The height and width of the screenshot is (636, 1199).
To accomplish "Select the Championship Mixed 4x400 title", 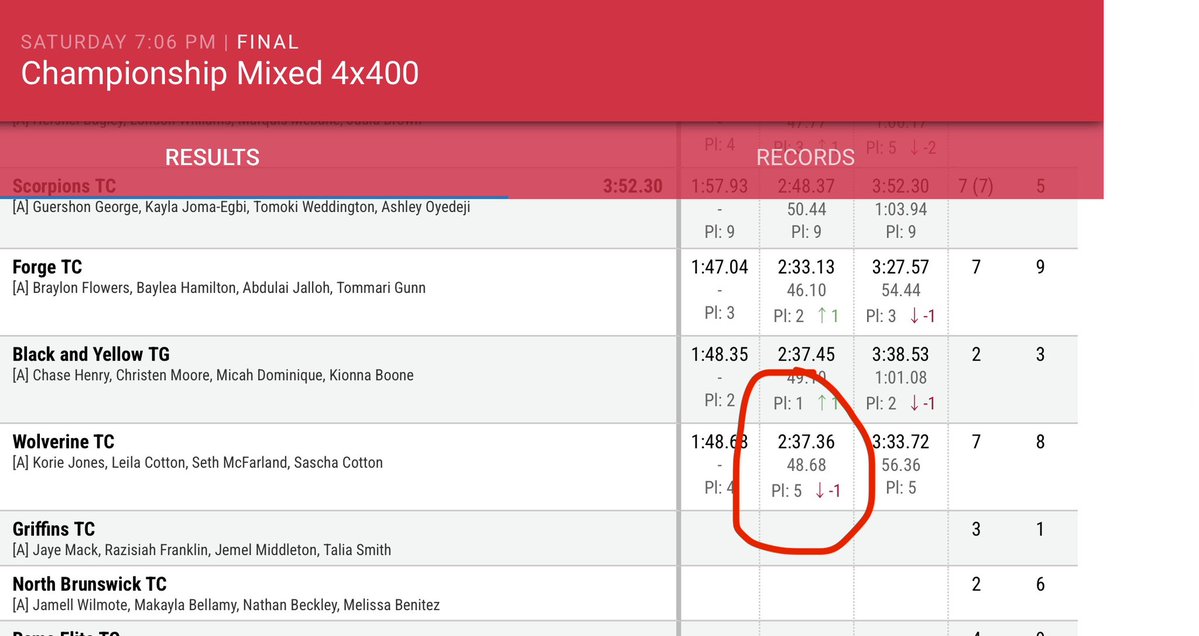I will point(219,73).
